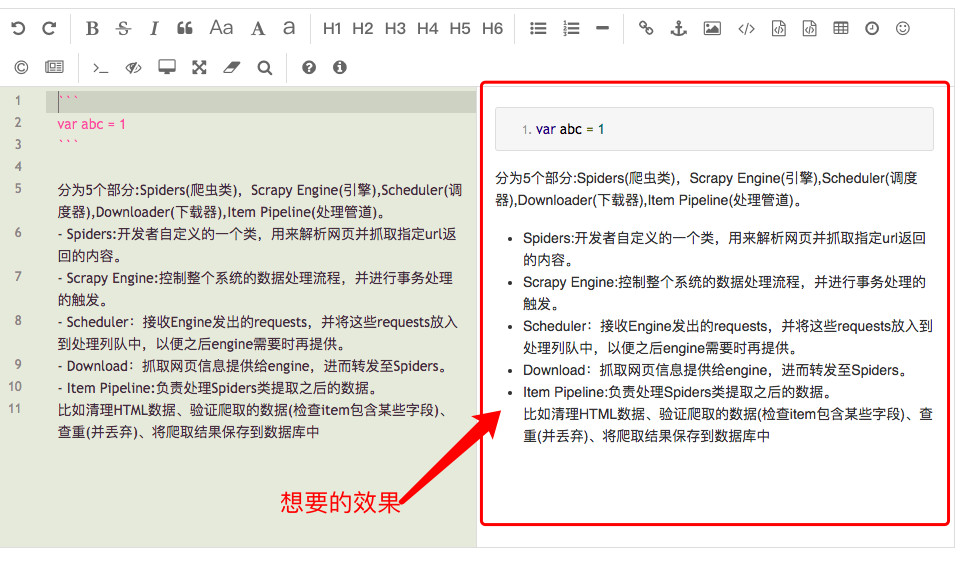Click preview bullet 'Download：抓取网页信息'

pyautogui.click(x=718, y=370)
